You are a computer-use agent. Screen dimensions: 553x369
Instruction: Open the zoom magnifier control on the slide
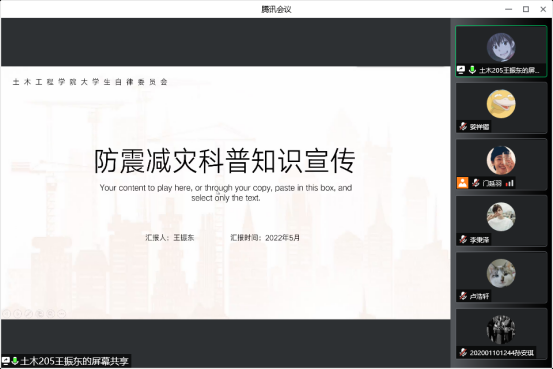click(x=50, y=313)
